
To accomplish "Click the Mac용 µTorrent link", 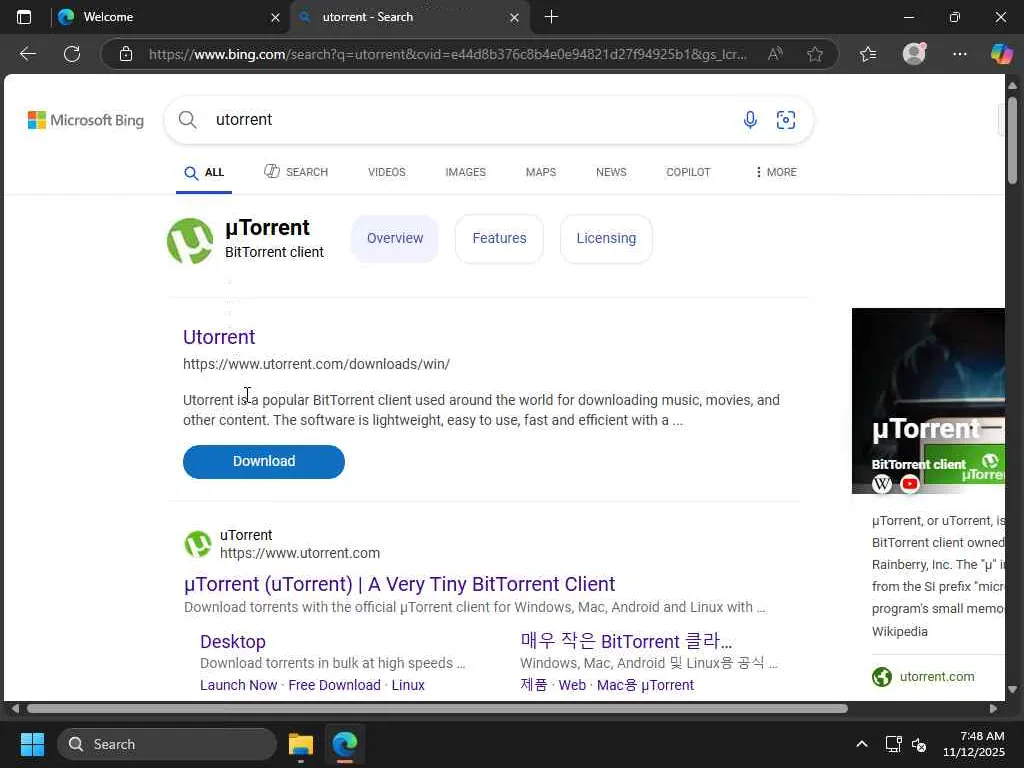I will pos(645,685).
